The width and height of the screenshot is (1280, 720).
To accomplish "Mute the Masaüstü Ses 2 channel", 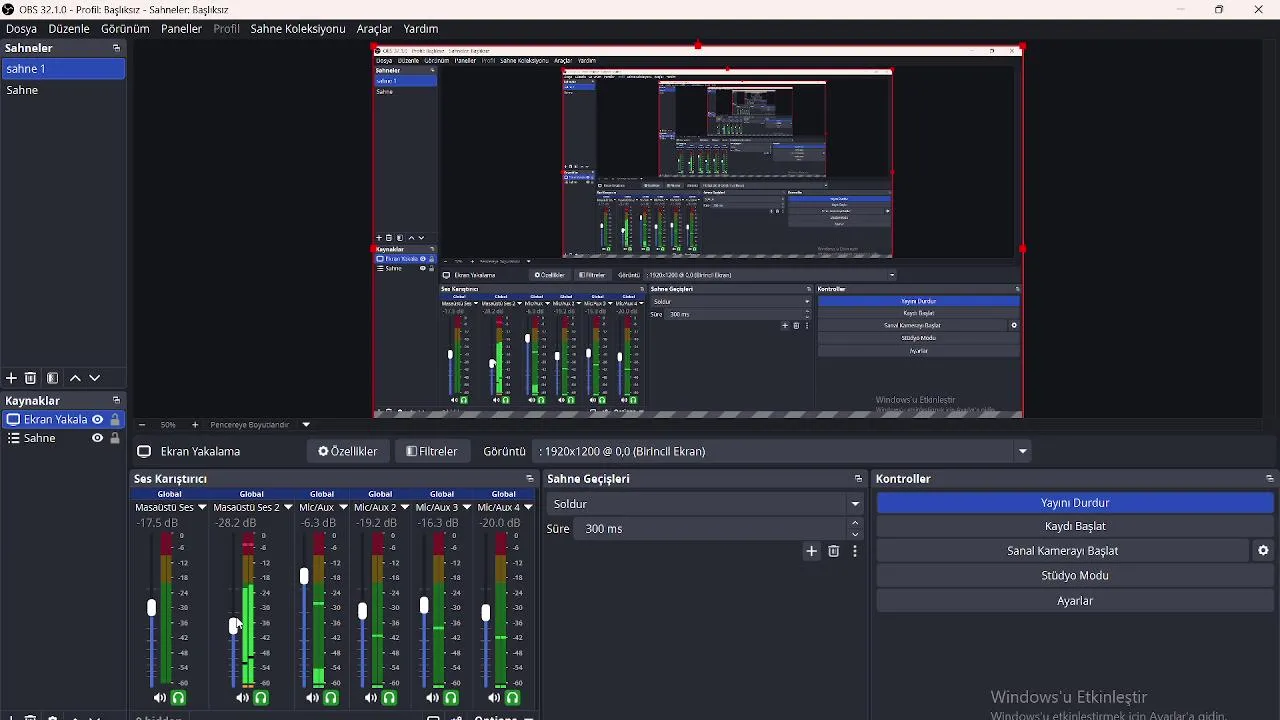I will 243,698.
